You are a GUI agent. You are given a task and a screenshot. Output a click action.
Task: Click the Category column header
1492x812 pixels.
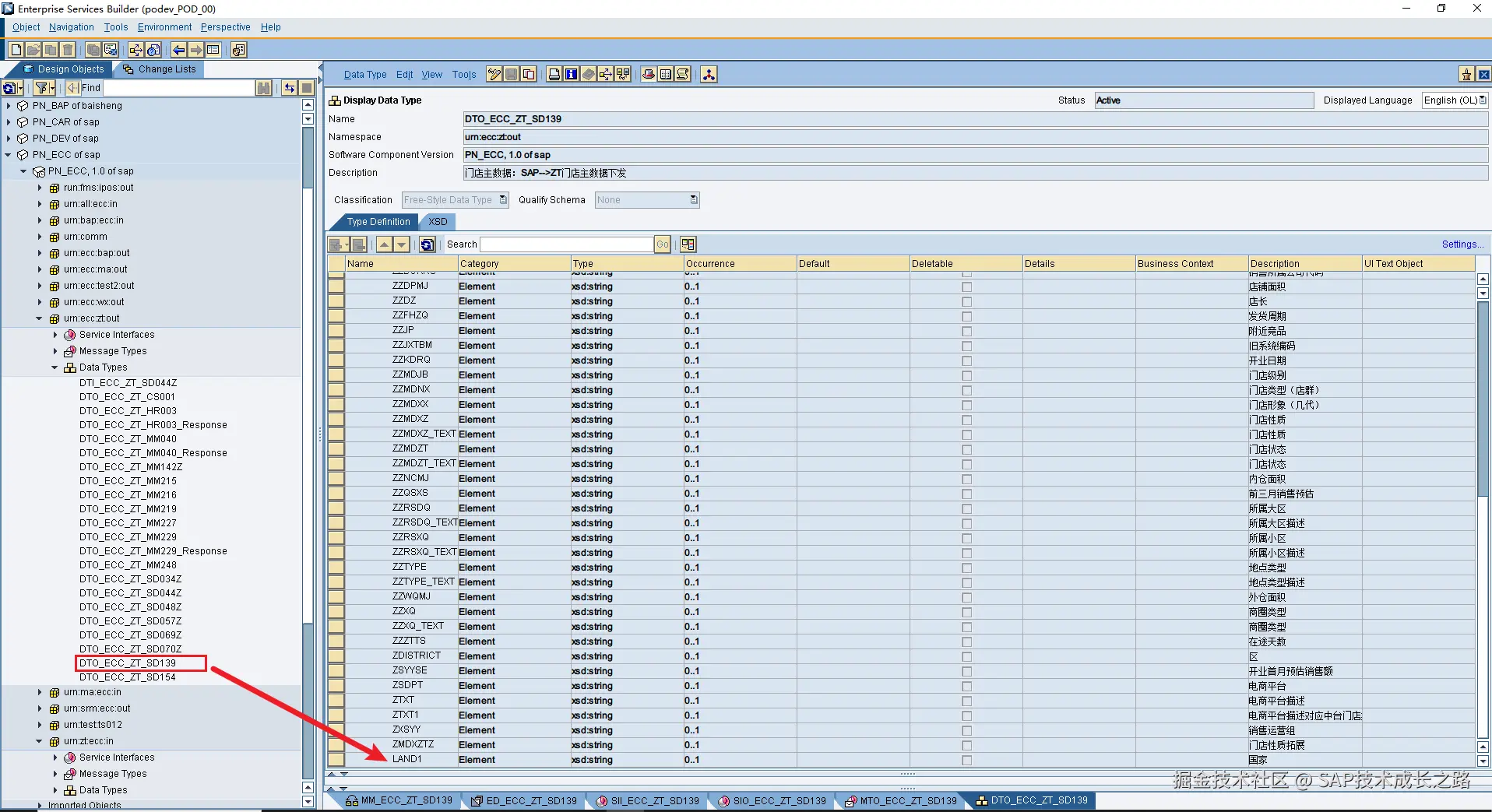coord(514,264)
